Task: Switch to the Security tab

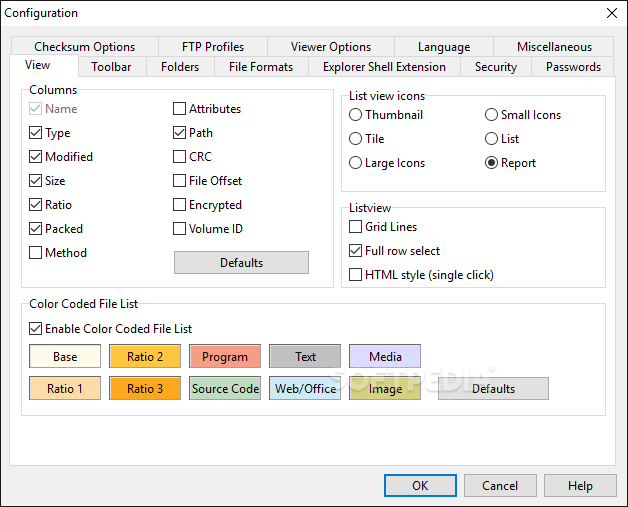Action: [496, 66]
